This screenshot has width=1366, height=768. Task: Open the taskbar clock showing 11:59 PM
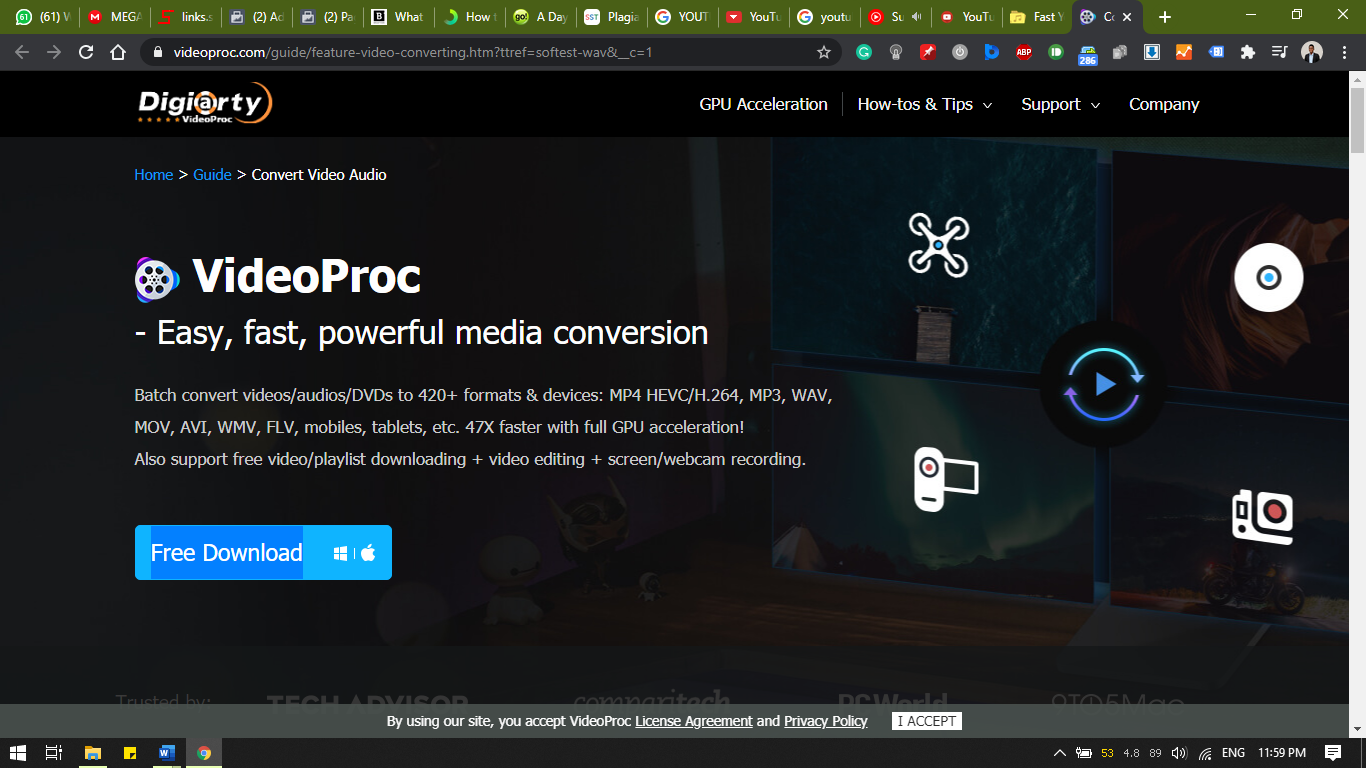pyautogui.click(x=1283, y=753)
